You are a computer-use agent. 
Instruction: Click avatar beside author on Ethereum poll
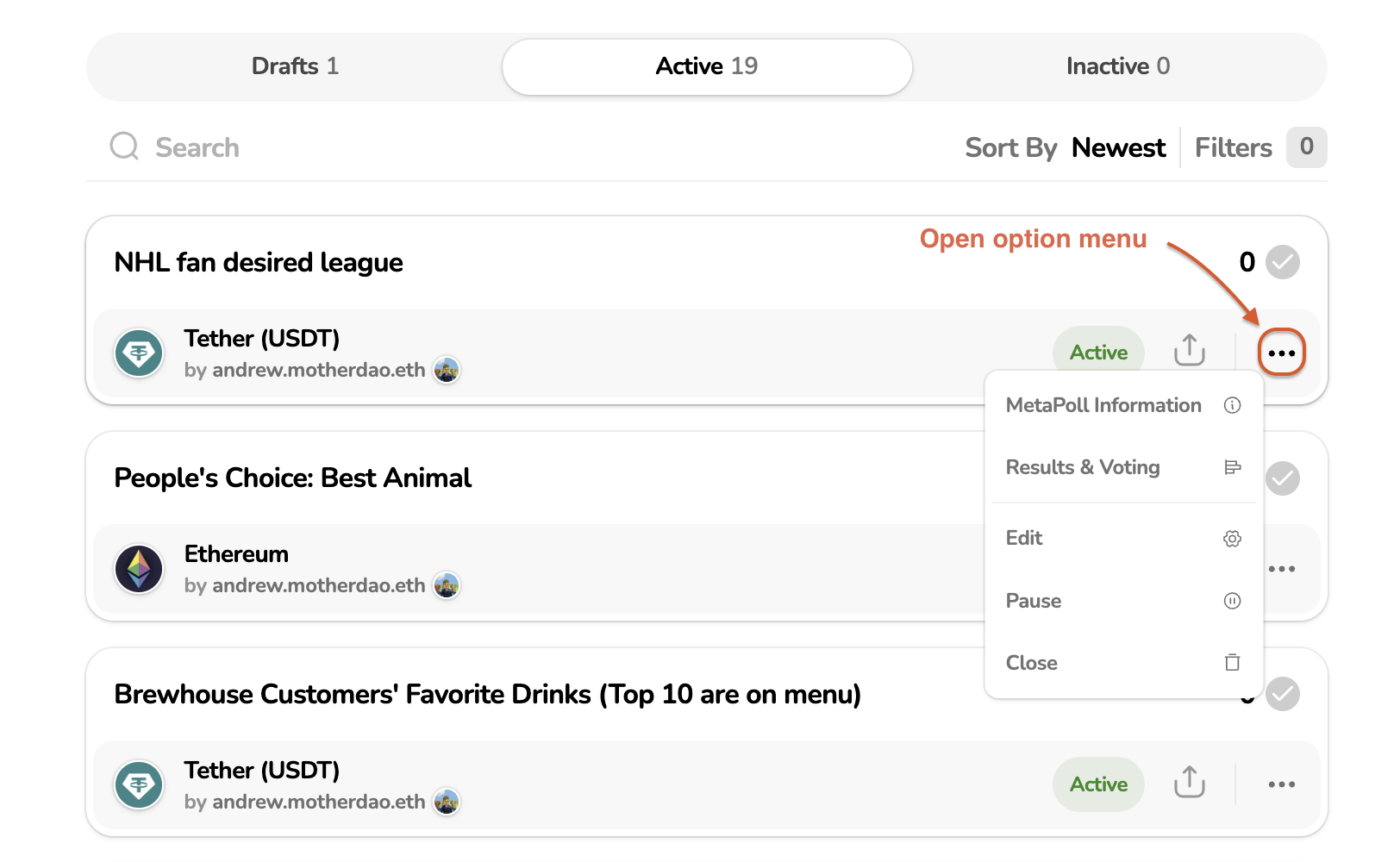(x=447, y=585)
